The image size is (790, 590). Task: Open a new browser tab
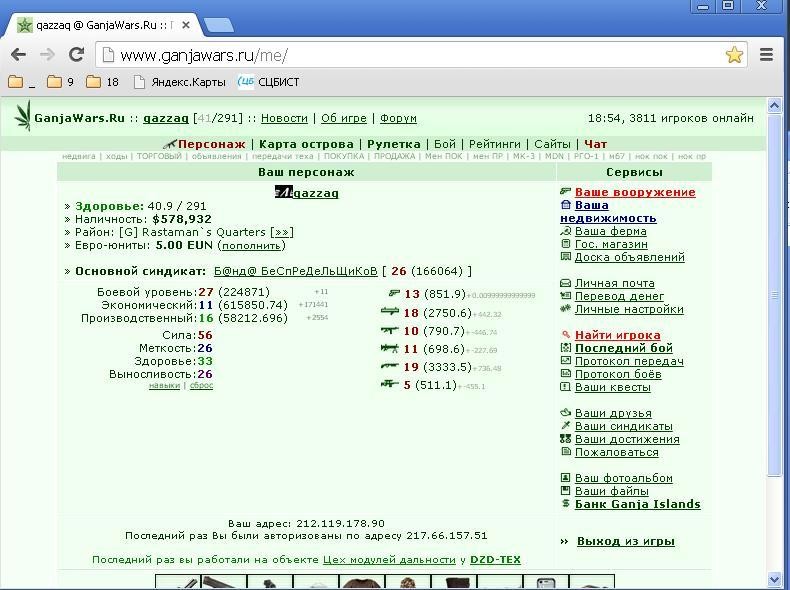tap(218, 25)
